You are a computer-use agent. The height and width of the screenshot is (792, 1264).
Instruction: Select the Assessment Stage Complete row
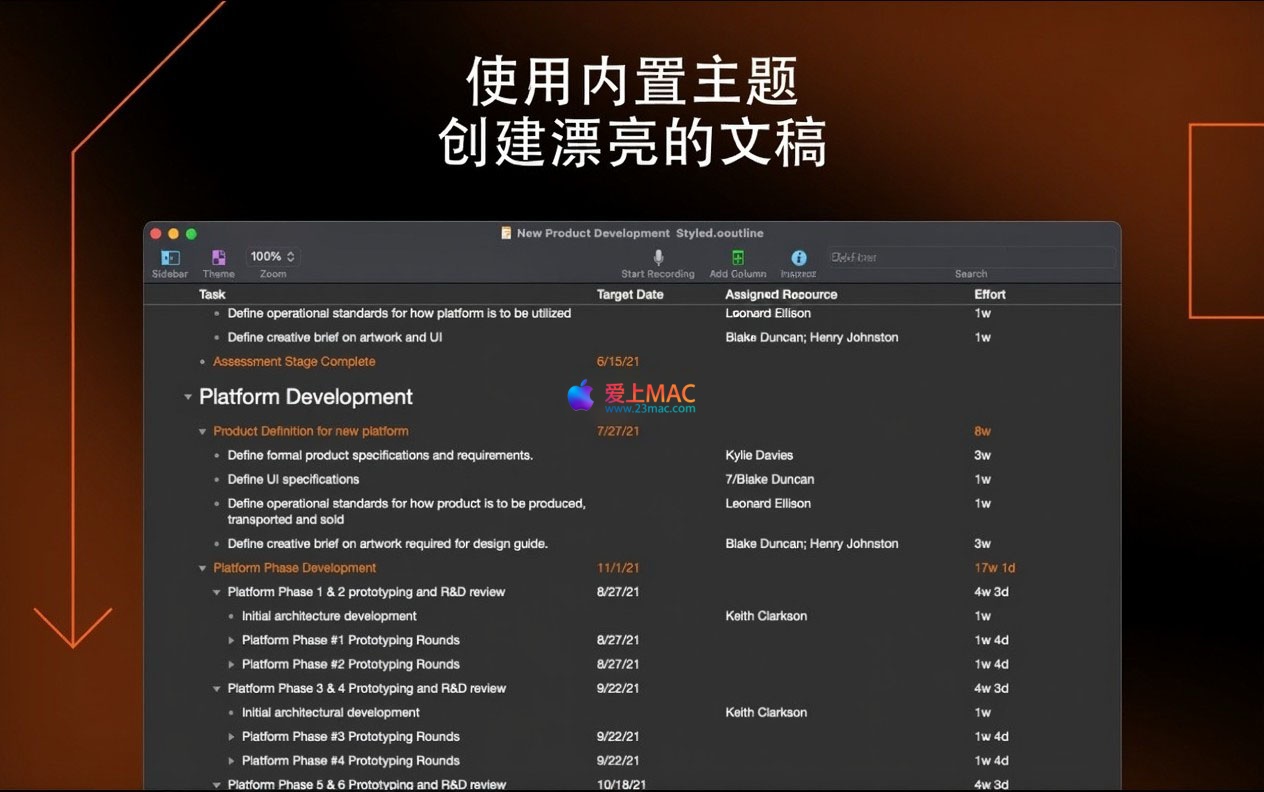coord(294,362)
